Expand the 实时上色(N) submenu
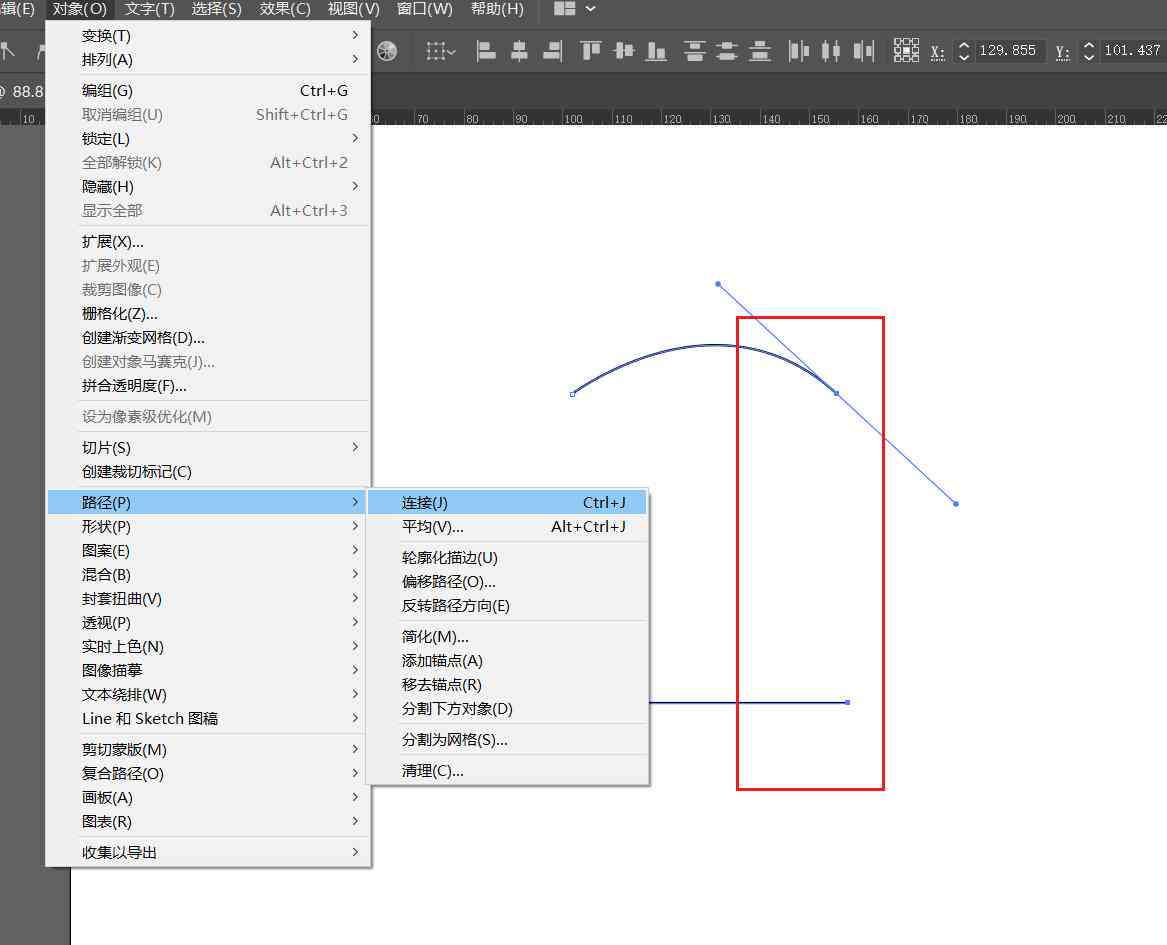The height and width of the screenshot is (945, 1167). [x=208, y=646]
